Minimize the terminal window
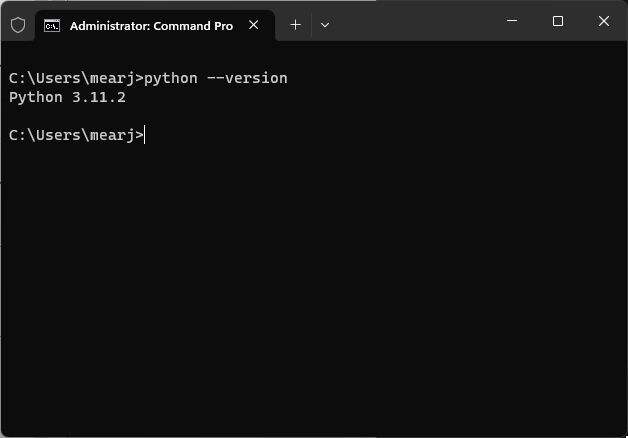 511,21
